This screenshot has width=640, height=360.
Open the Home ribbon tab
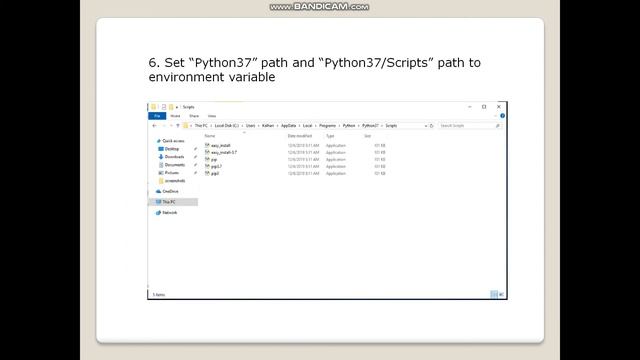pos(175,116)
